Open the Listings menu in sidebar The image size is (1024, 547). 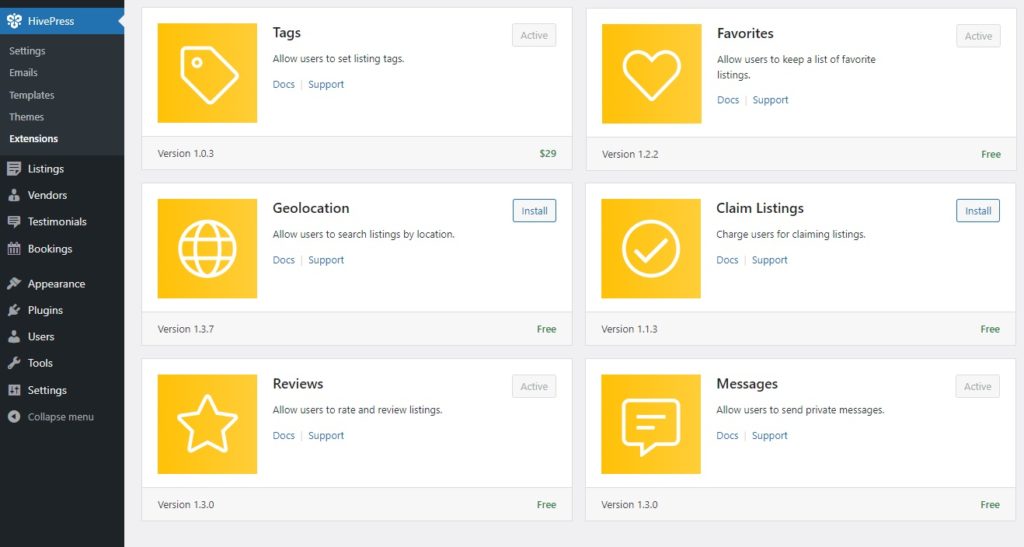pos(45,169)
